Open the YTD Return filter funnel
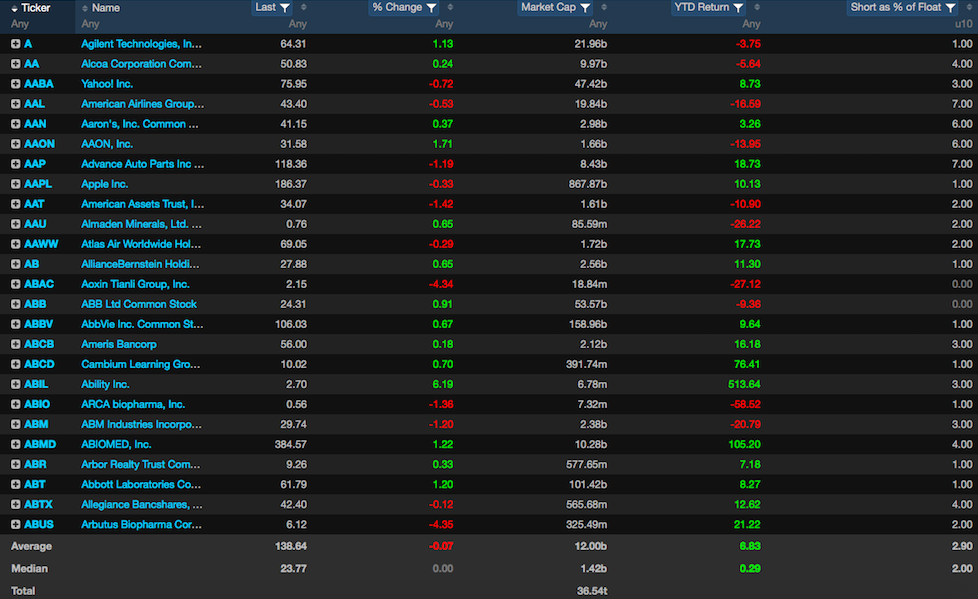The width and height of the screenshot is (978, 599). pyautogui.click(x=738, y=7)
